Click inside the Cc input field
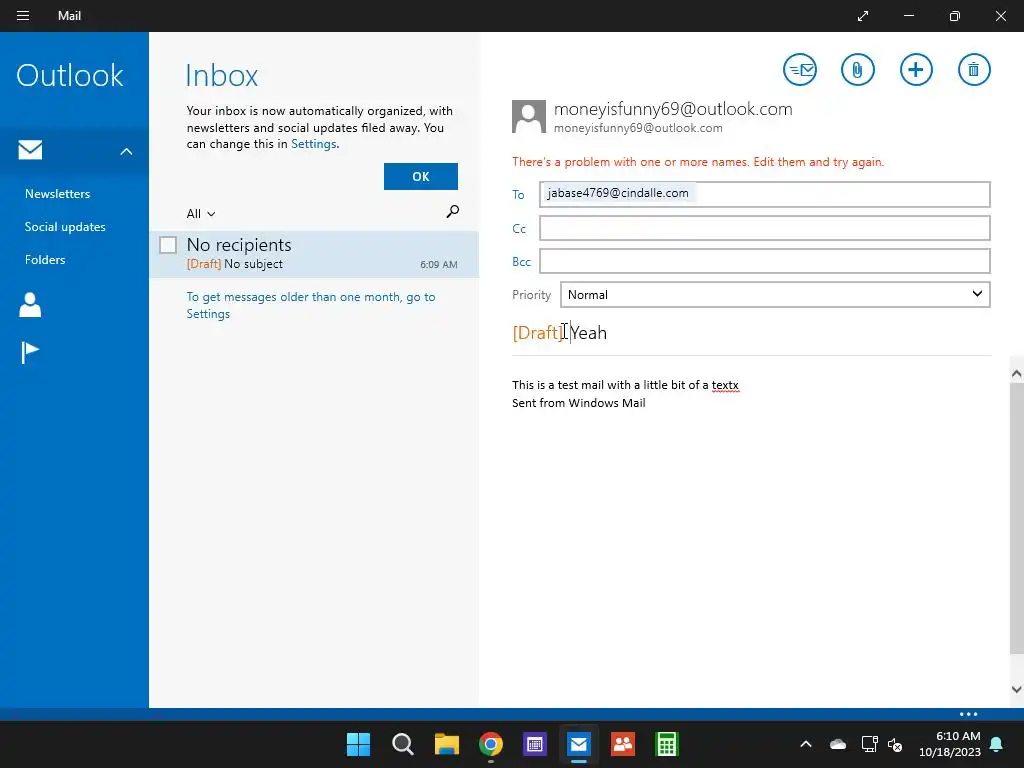1024x768 pixels. pos(765,228)
